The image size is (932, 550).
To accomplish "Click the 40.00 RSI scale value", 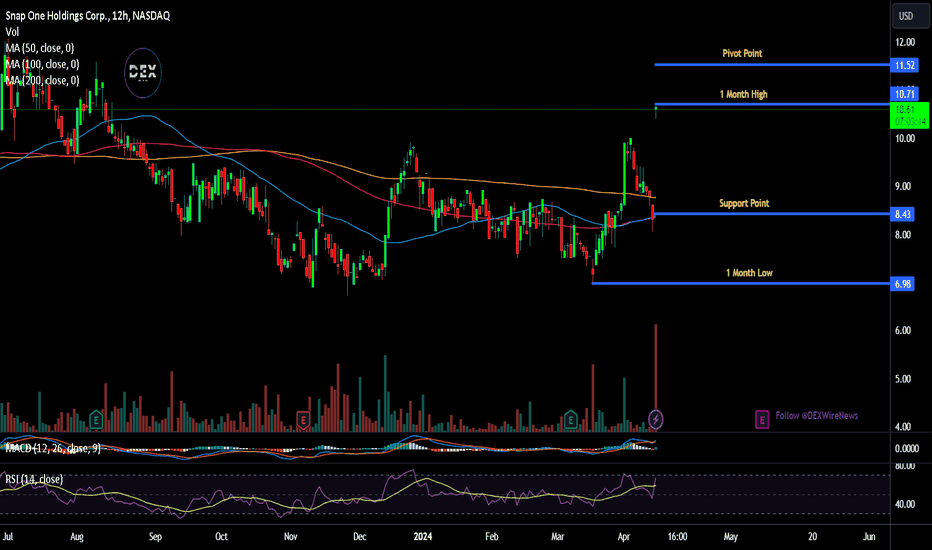I will 905,504.
